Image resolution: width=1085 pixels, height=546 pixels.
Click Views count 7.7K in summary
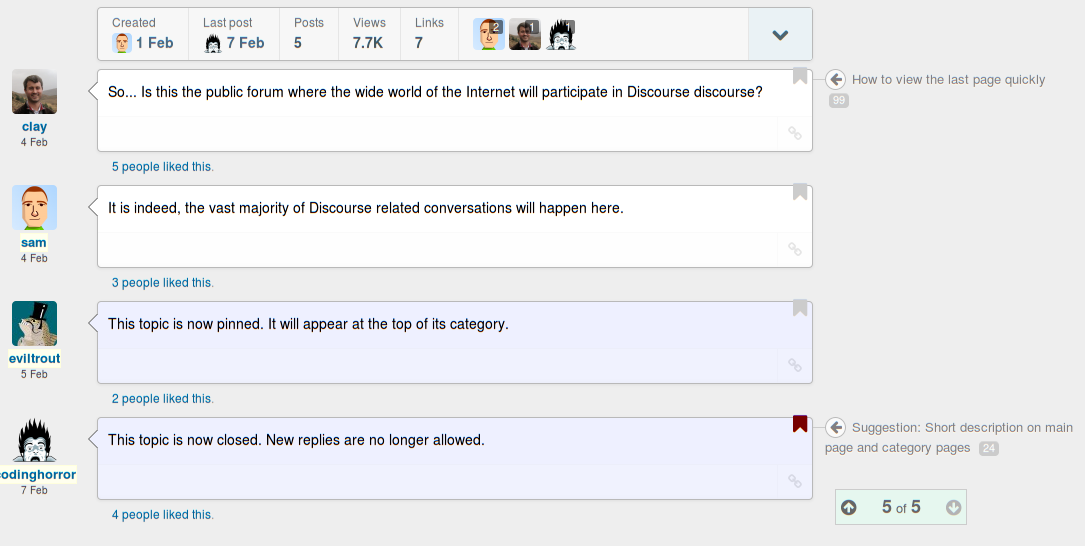click(x=367, y=43)
